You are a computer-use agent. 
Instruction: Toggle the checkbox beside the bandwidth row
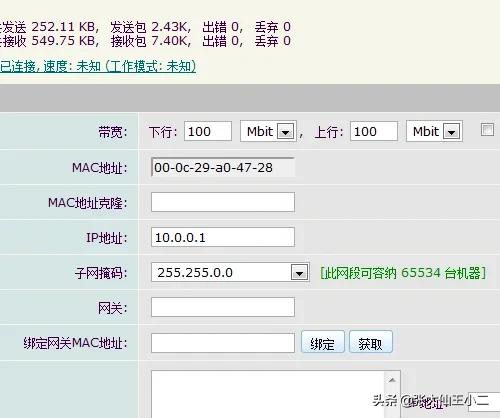point(487,130)
